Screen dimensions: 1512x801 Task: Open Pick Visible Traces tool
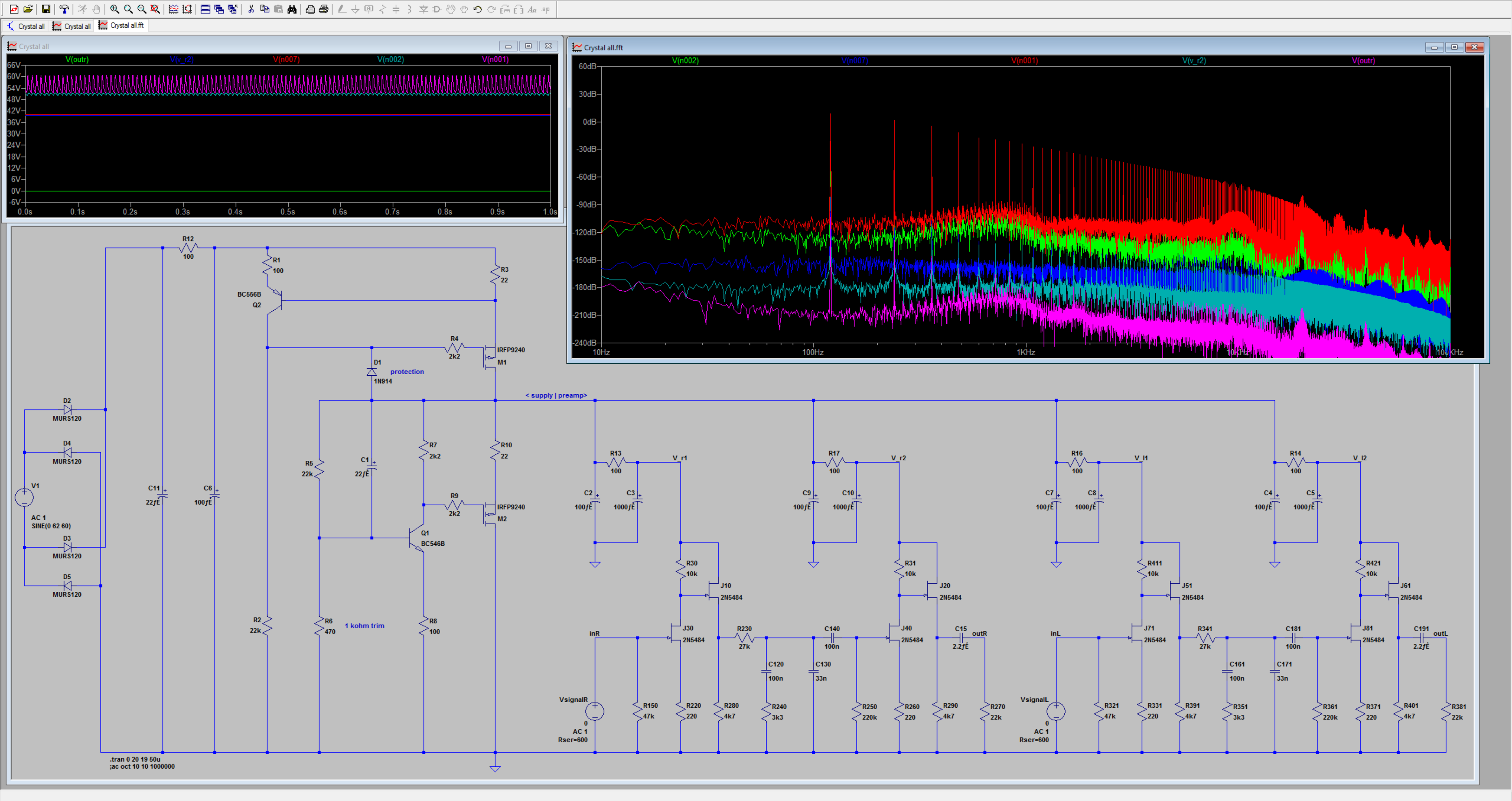pyautogui.click(x=174, y=9)
